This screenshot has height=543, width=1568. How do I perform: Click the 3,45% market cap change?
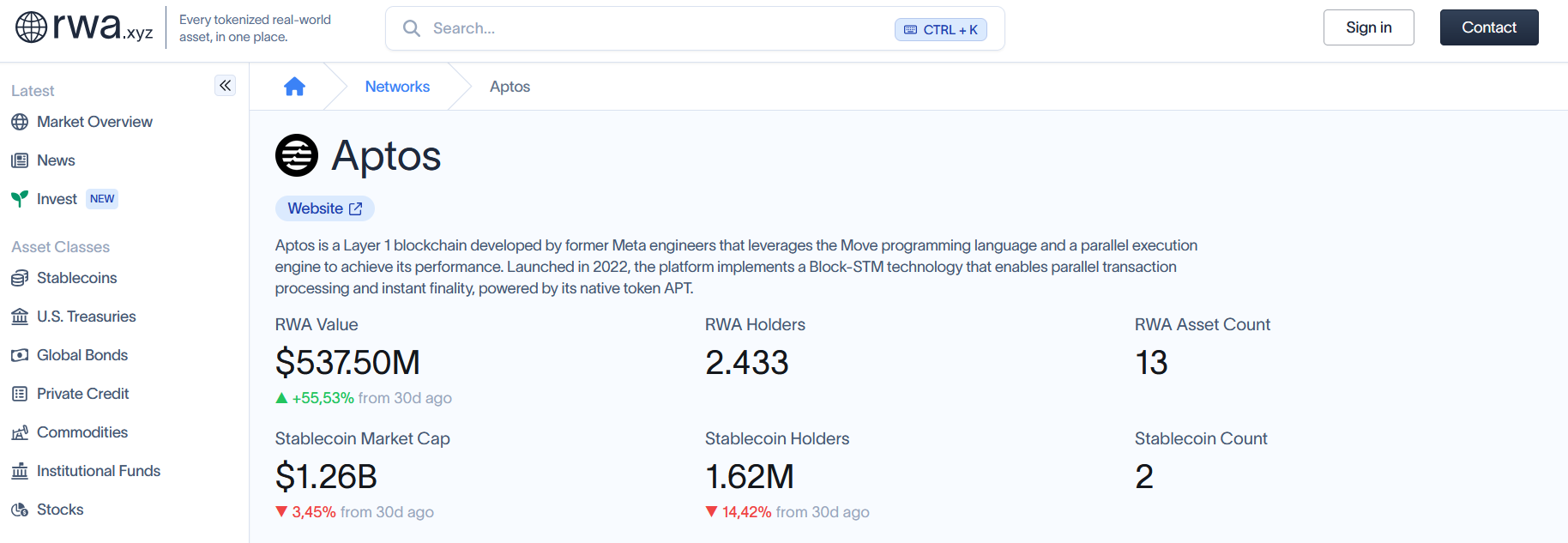305,512
